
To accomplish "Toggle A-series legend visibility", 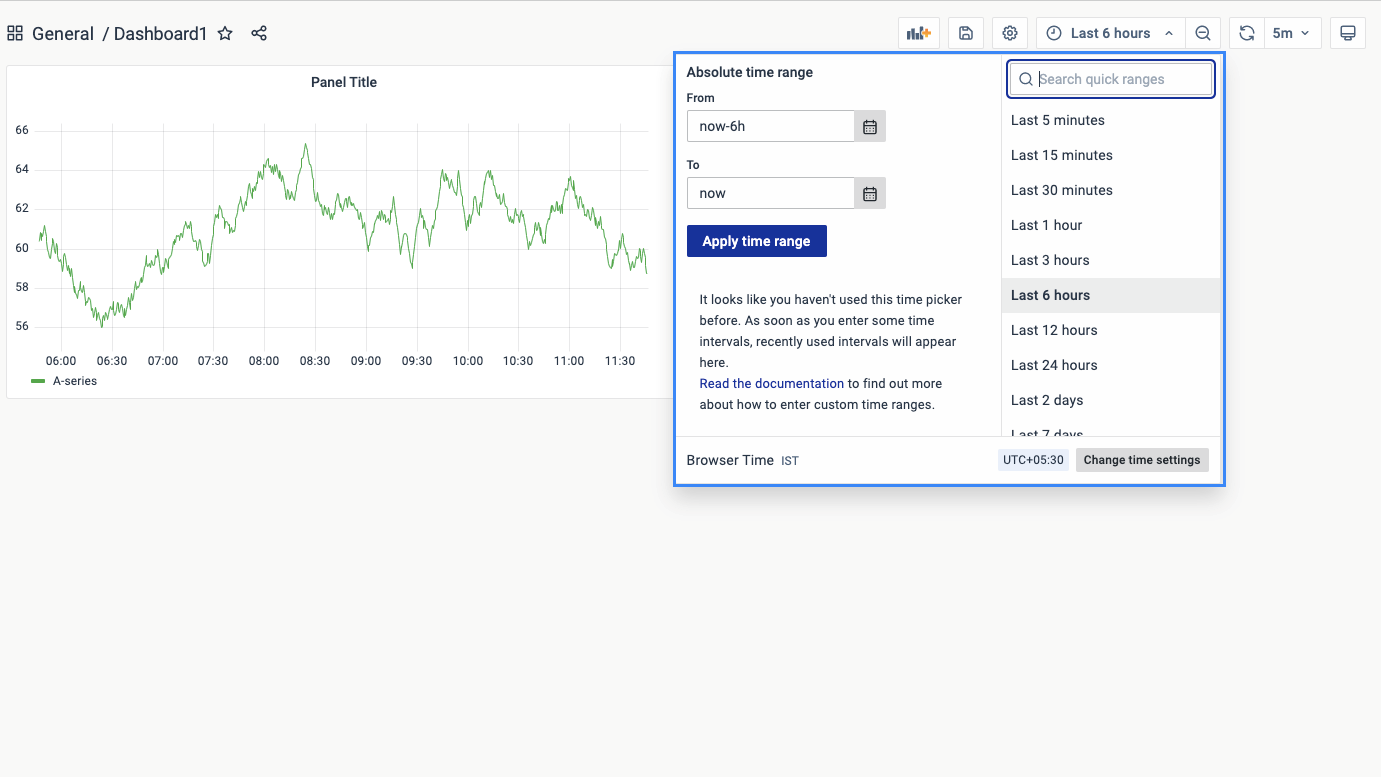I will point(74,381).
